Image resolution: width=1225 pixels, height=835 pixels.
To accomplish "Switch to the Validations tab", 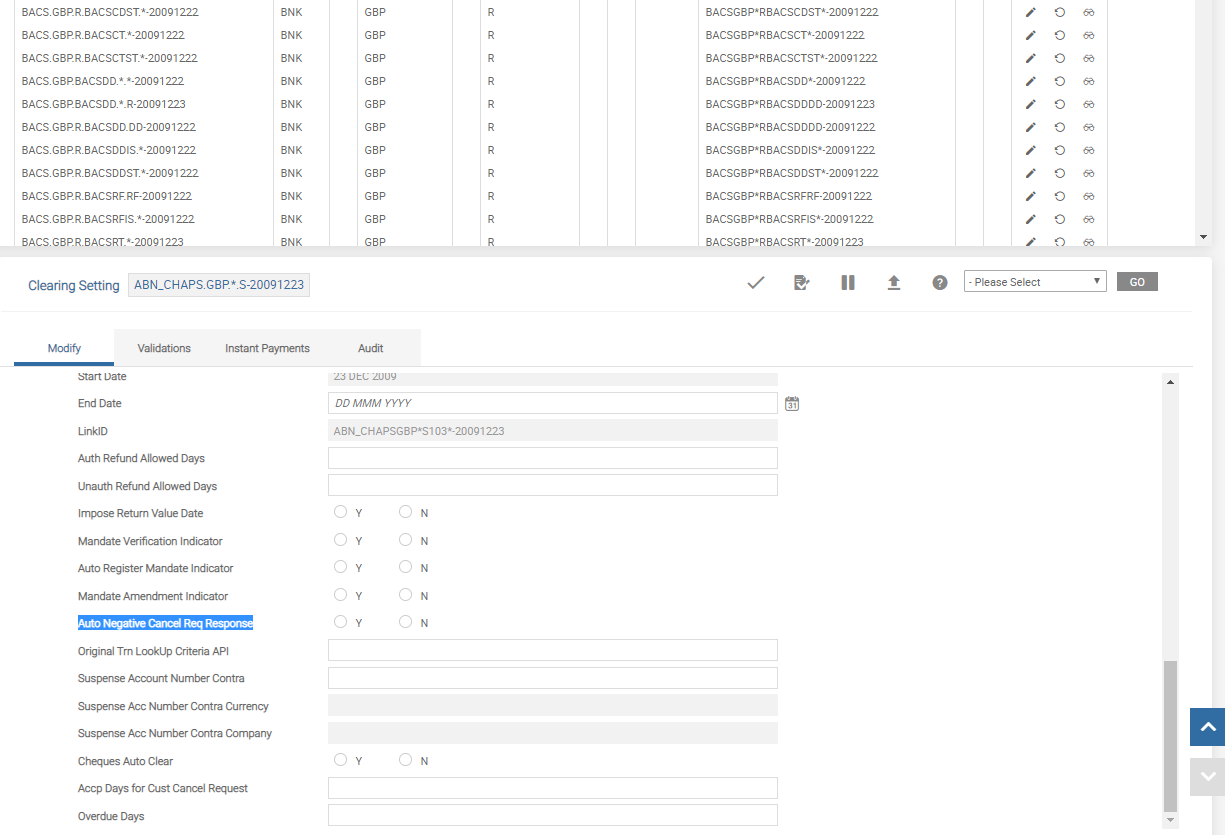I will [164, 348].
